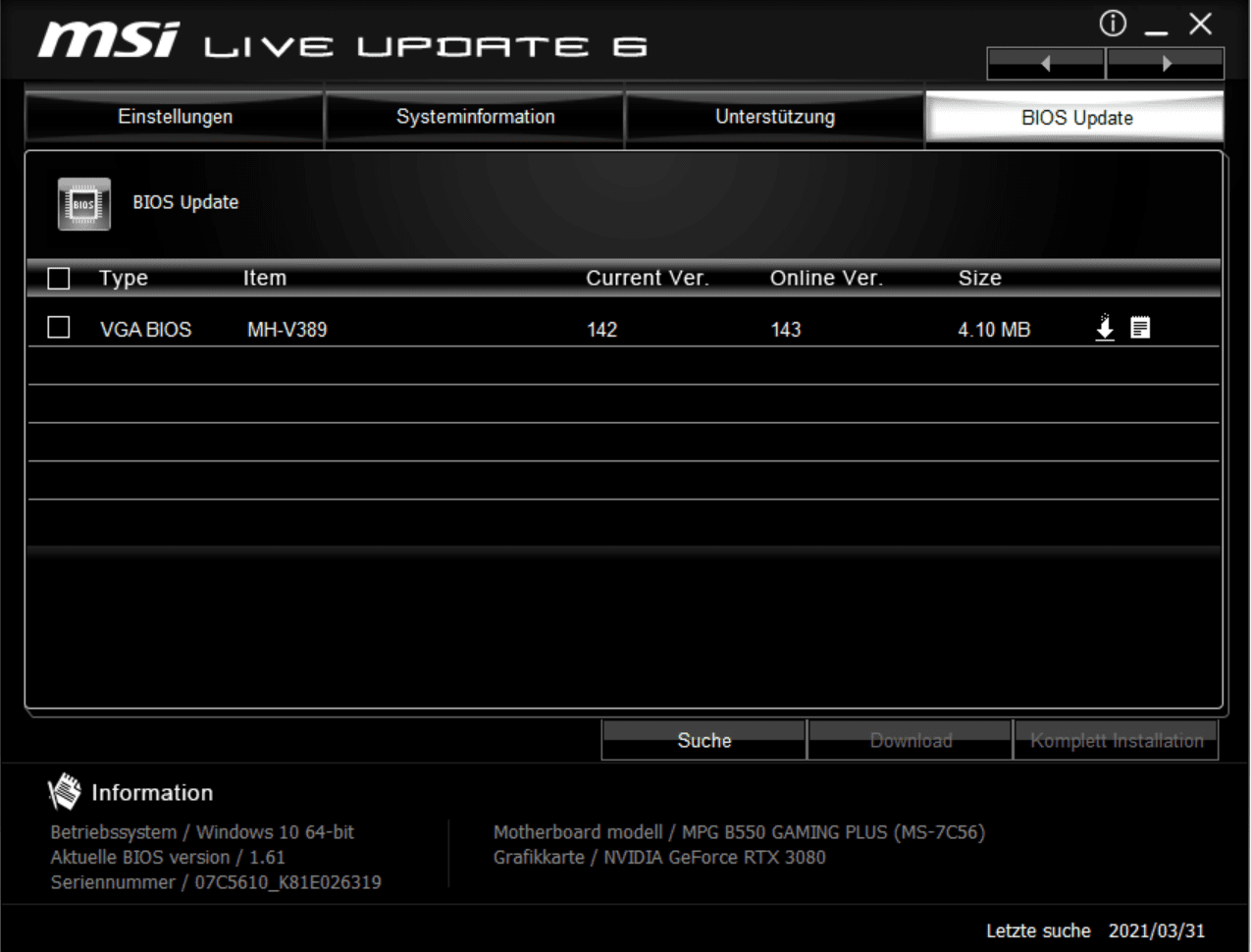Screen dimensions: 1251x952
Task: Click the download icon for VGA BIOS row
Action: click(x=1105, y=327)
